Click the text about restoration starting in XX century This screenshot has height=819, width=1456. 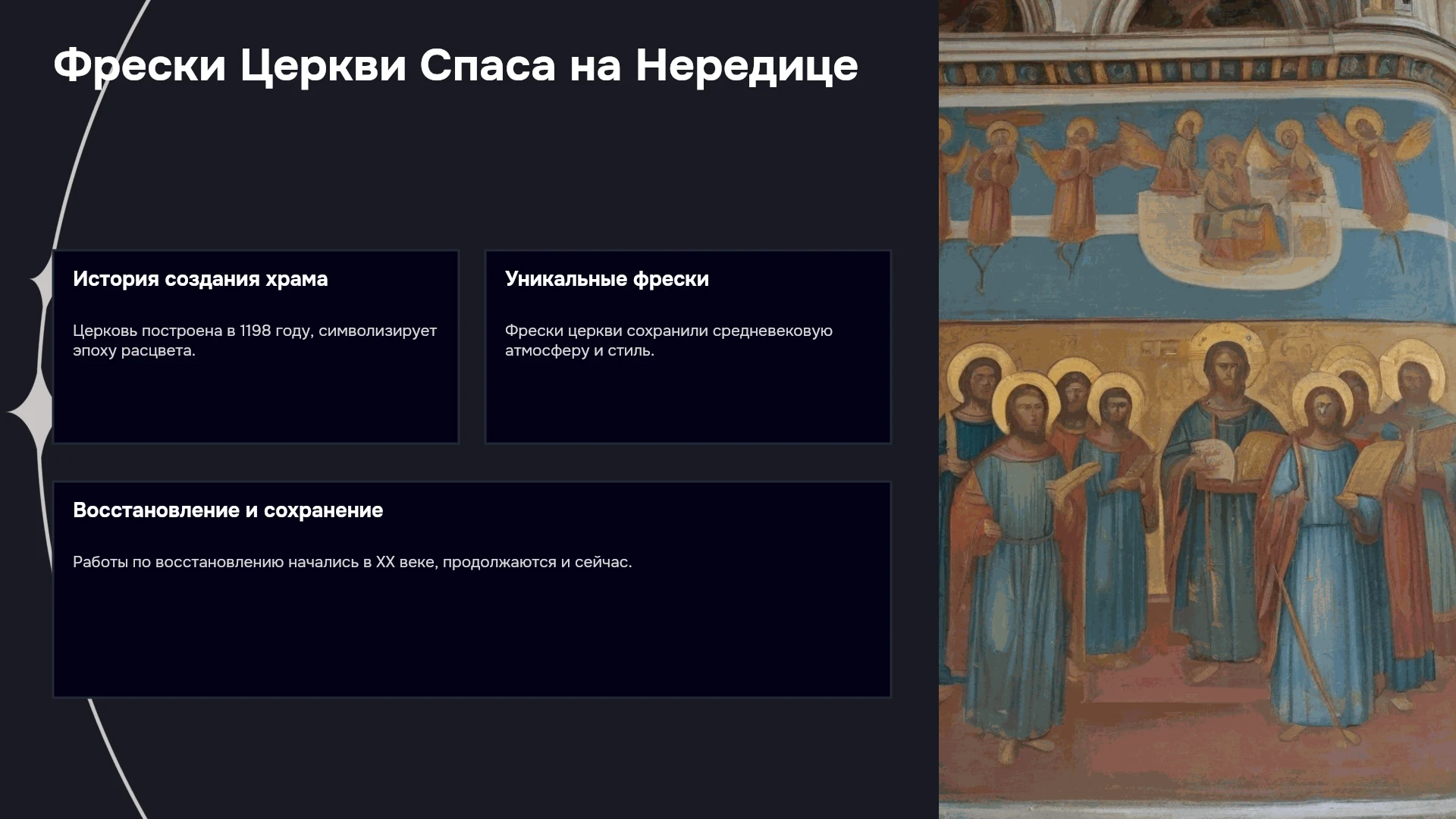(353, 562)
